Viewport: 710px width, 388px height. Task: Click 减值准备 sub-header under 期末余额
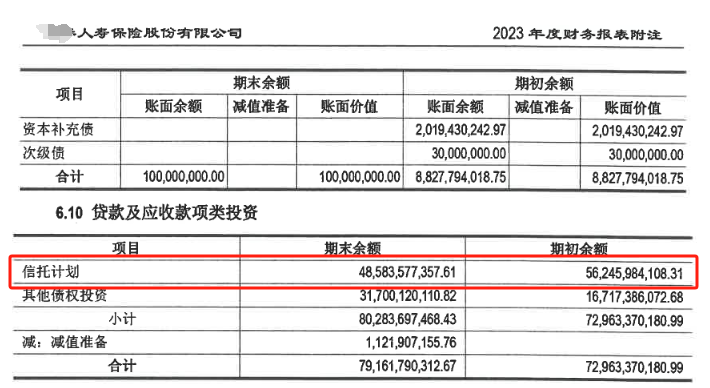[x=261, y=106]
